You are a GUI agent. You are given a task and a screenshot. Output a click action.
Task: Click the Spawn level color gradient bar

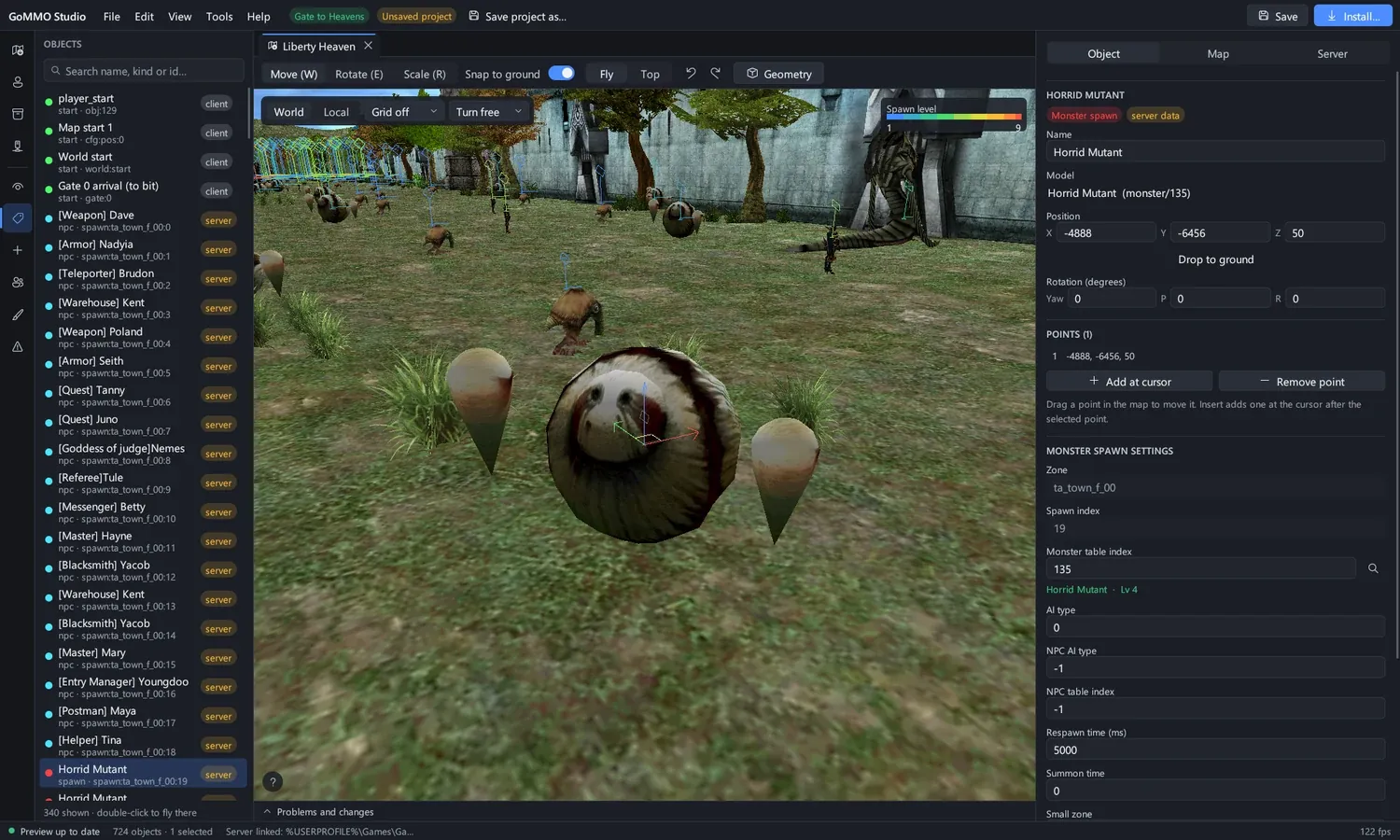(954, 118)
